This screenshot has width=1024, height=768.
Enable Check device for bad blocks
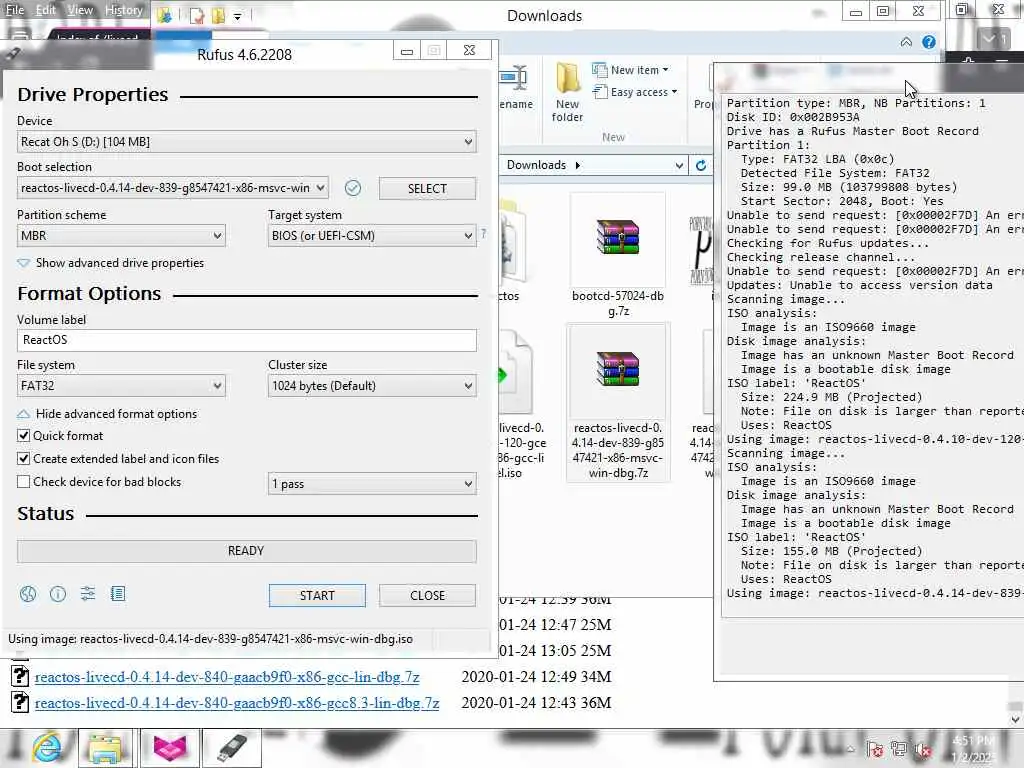pos(24,481)
